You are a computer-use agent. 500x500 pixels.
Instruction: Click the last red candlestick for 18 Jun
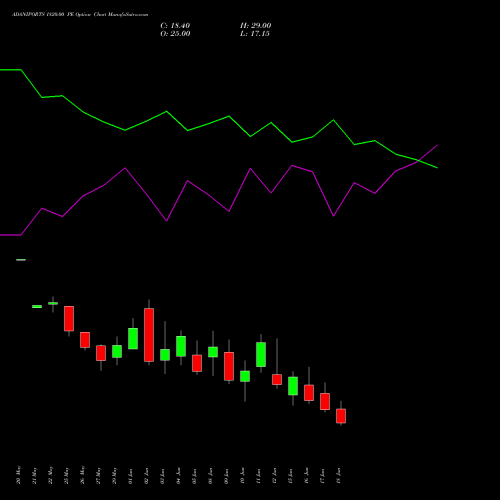point(341,416)
